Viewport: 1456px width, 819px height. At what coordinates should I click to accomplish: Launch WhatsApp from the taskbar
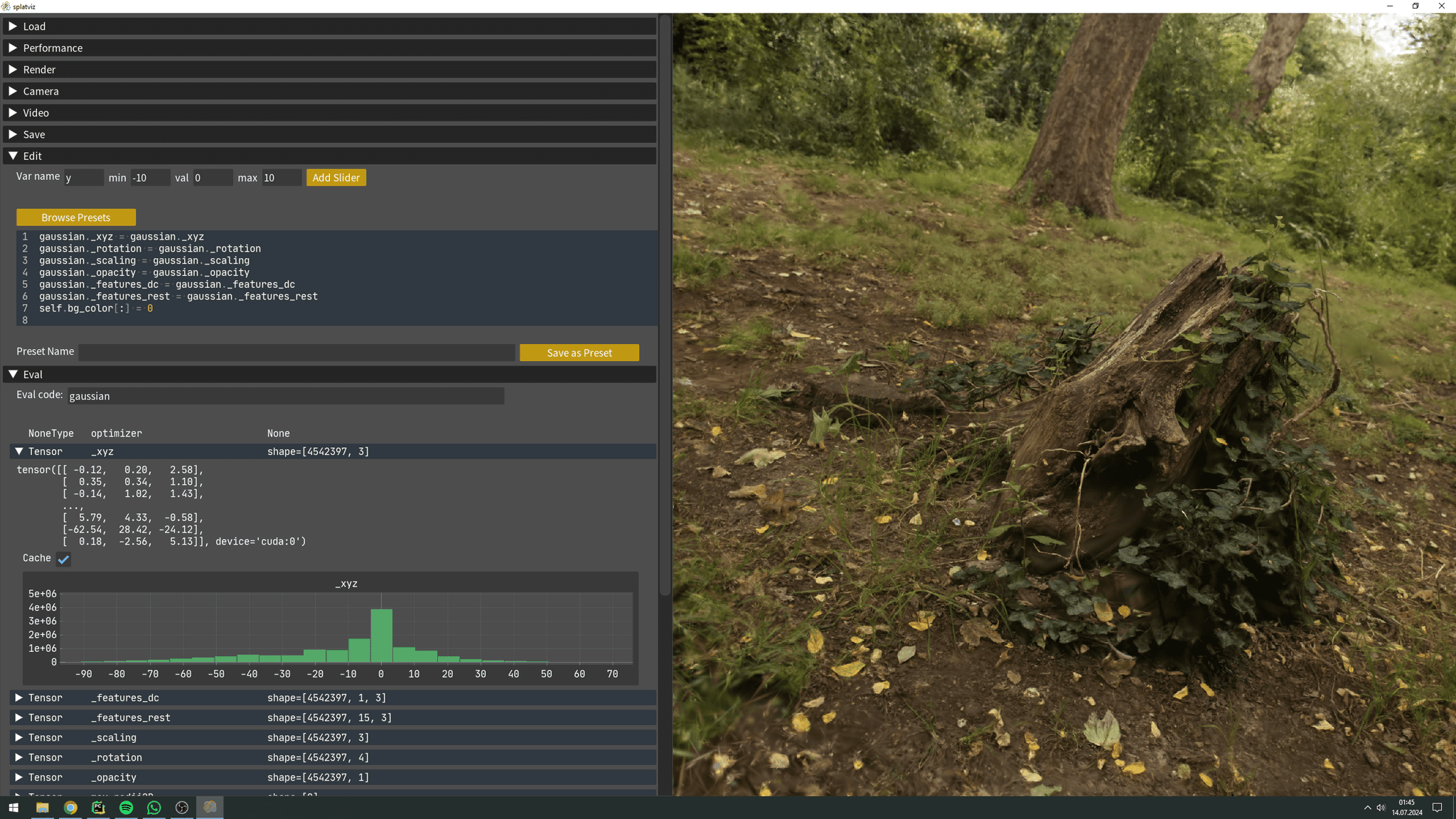(x=154, y=808)
